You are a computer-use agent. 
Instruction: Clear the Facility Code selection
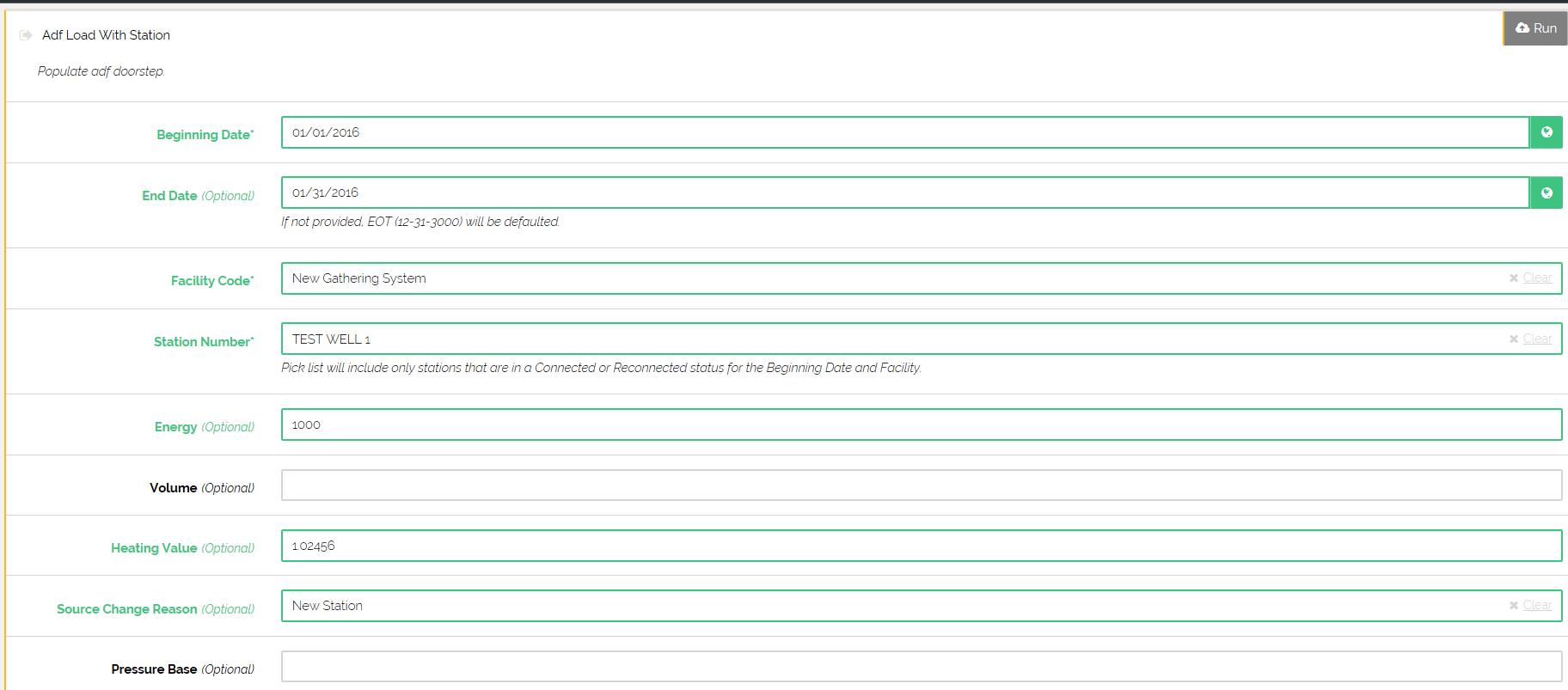click(x=1530, y=278)
